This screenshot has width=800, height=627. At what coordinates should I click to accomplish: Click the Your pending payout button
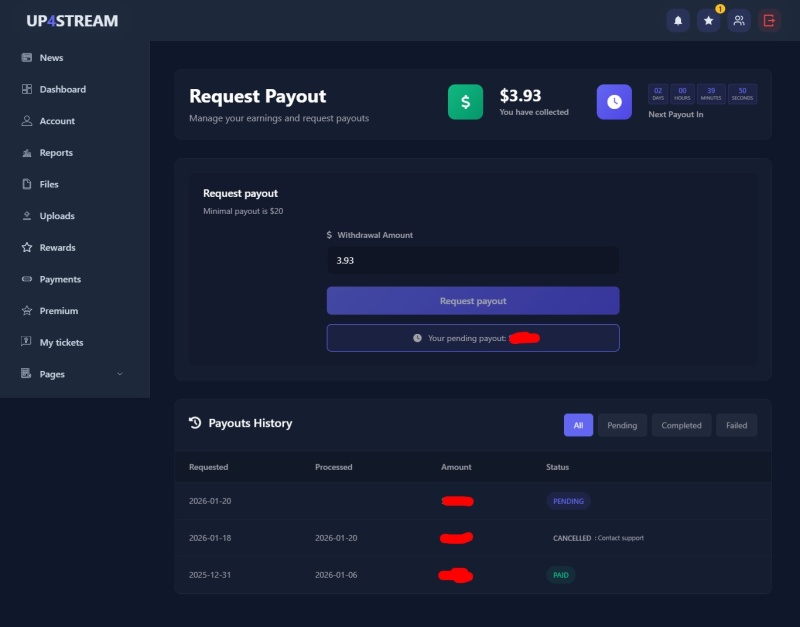point(473,338)
